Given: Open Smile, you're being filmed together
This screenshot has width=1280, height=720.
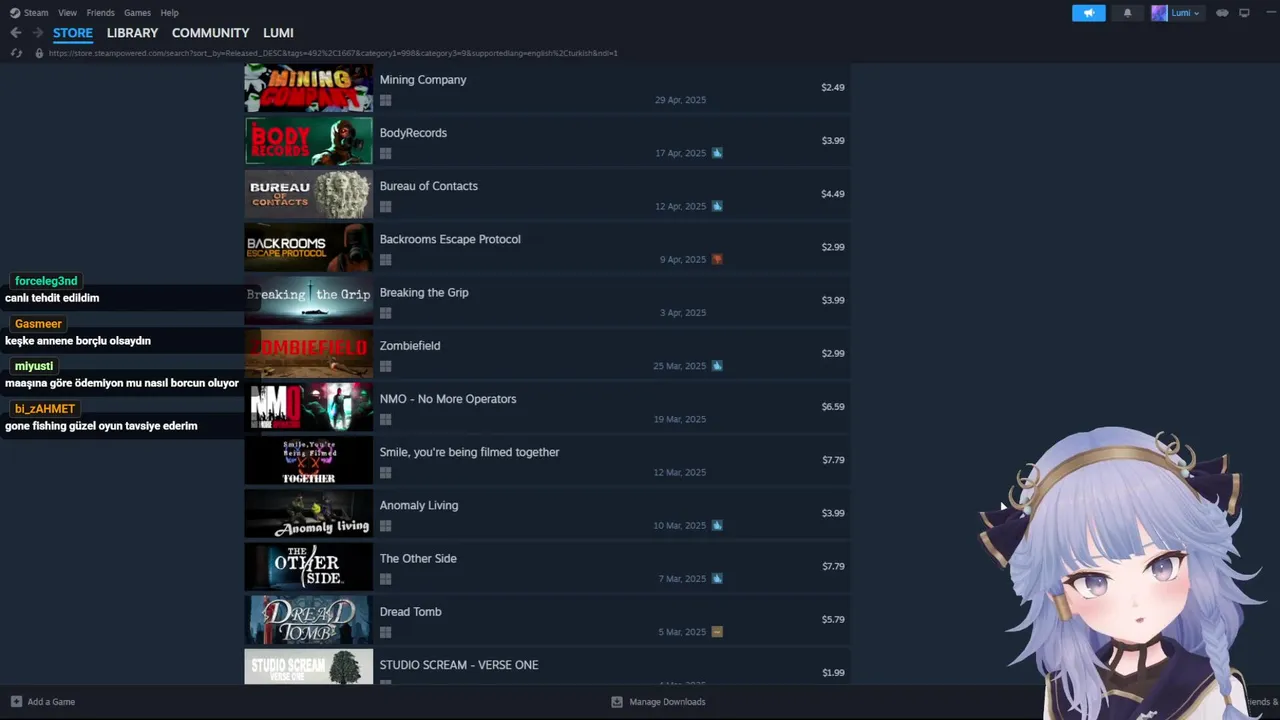Looking at the screenshot, I should click(470, 452).
